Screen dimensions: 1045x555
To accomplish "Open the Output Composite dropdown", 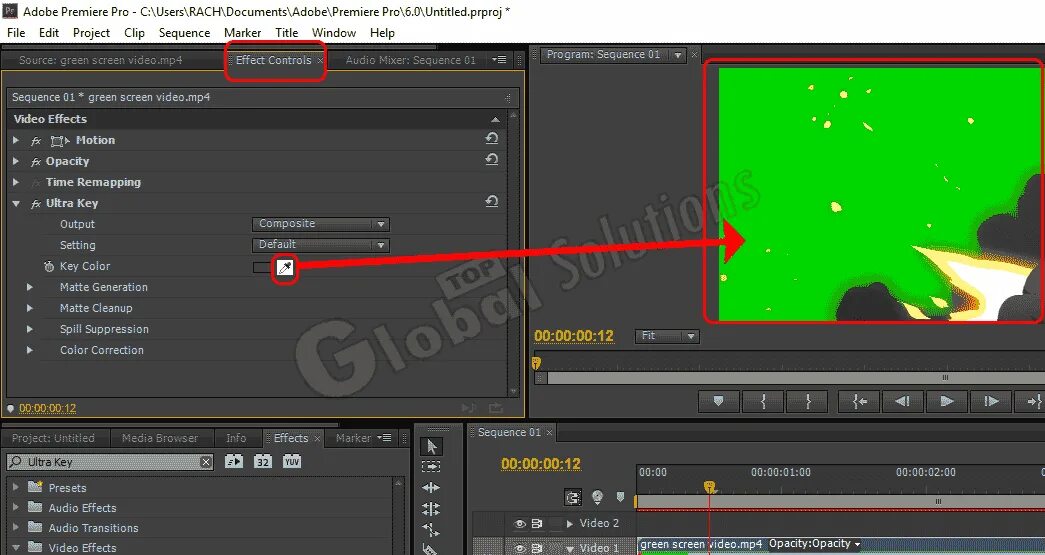I will pos(321,224).
